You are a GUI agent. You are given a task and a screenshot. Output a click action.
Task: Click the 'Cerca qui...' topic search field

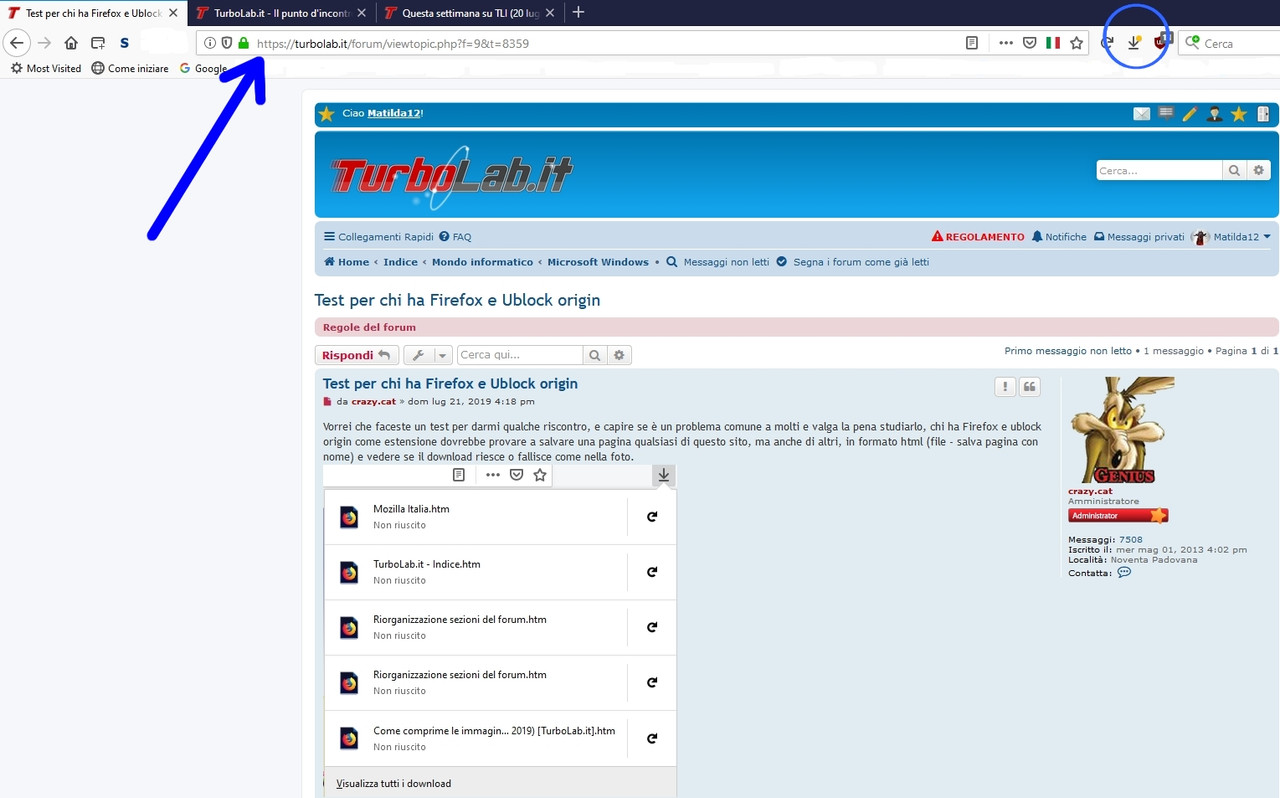[520, 355]
